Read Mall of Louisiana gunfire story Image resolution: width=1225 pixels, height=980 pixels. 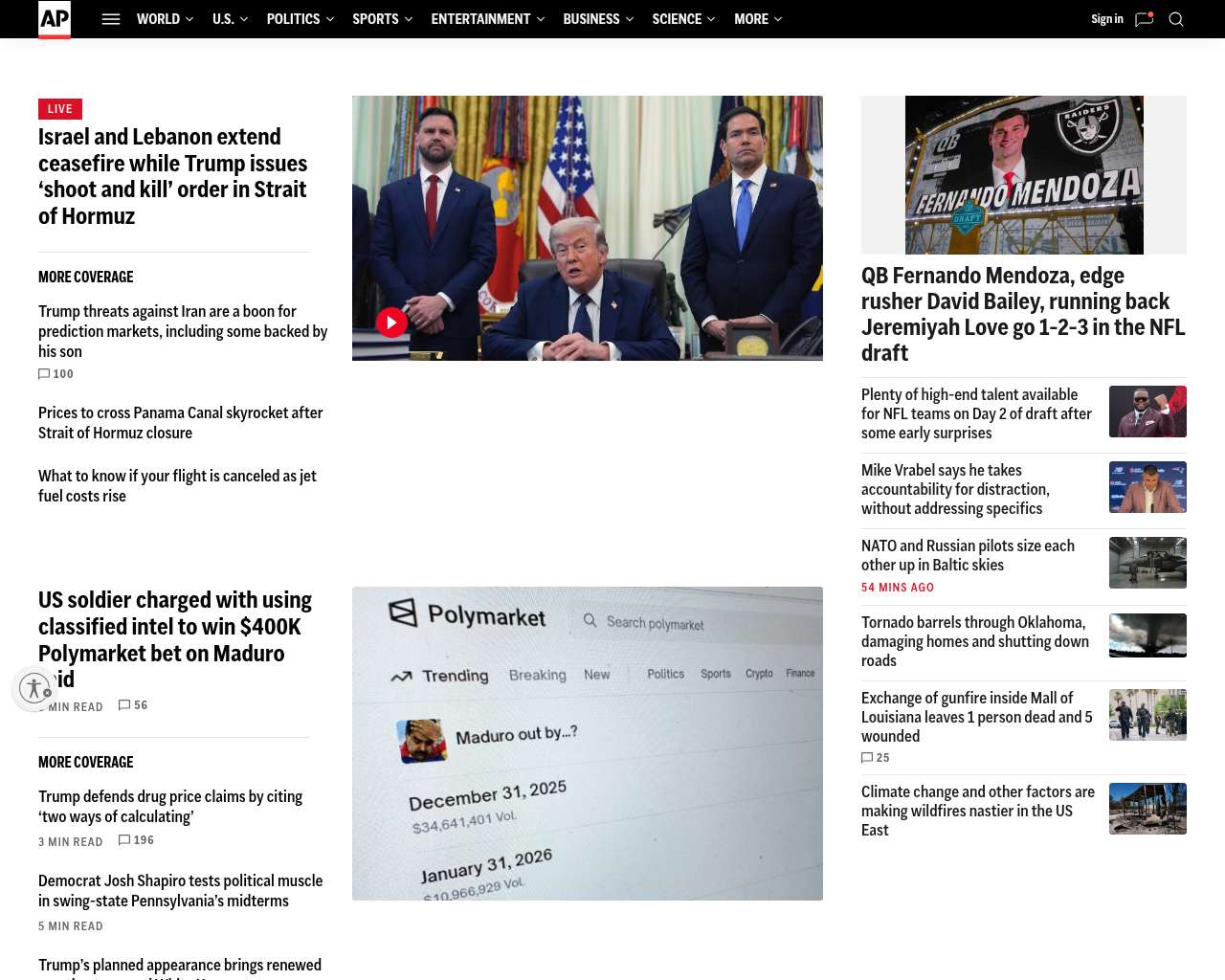tap(976, 717)
